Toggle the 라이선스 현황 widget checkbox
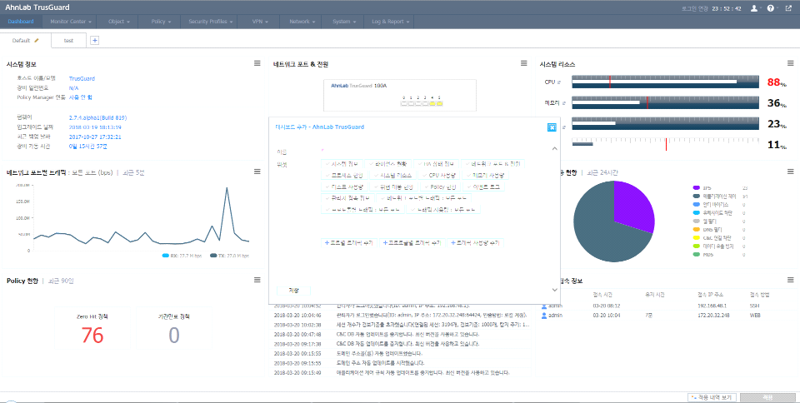 coord(371,164)
